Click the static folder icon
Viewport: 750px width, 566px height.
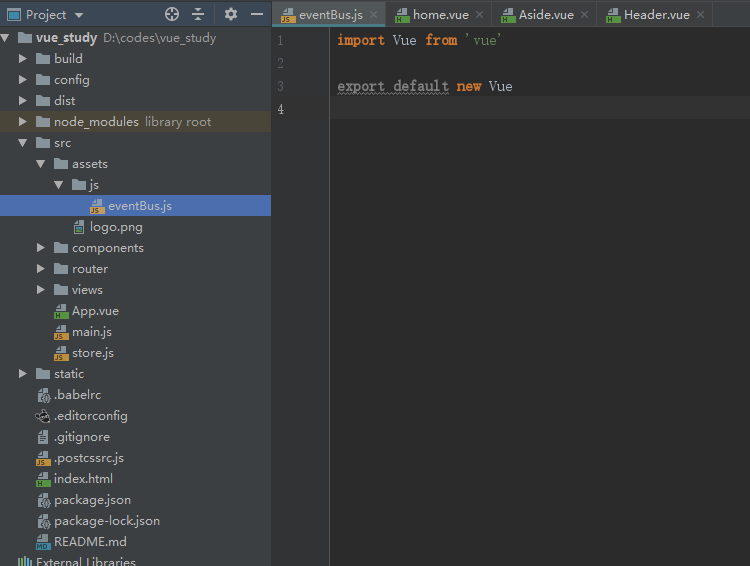point(43,374)
